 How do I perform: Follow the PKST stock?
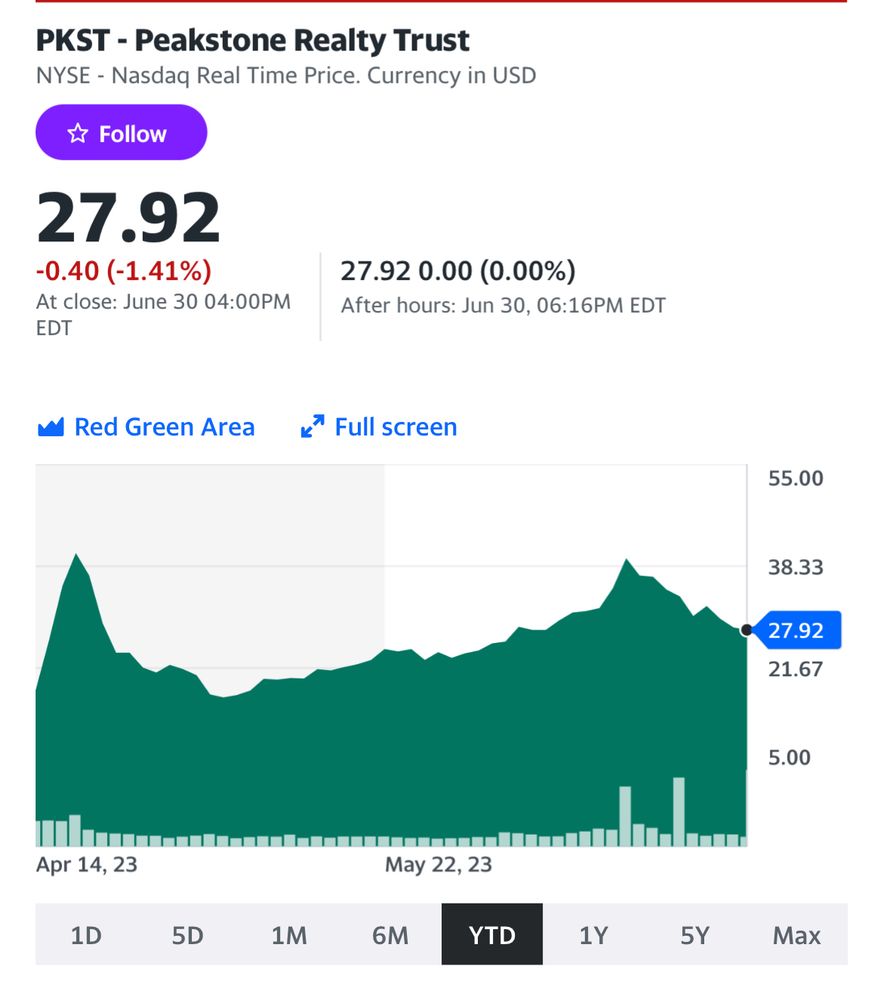(x=121, y=133)
